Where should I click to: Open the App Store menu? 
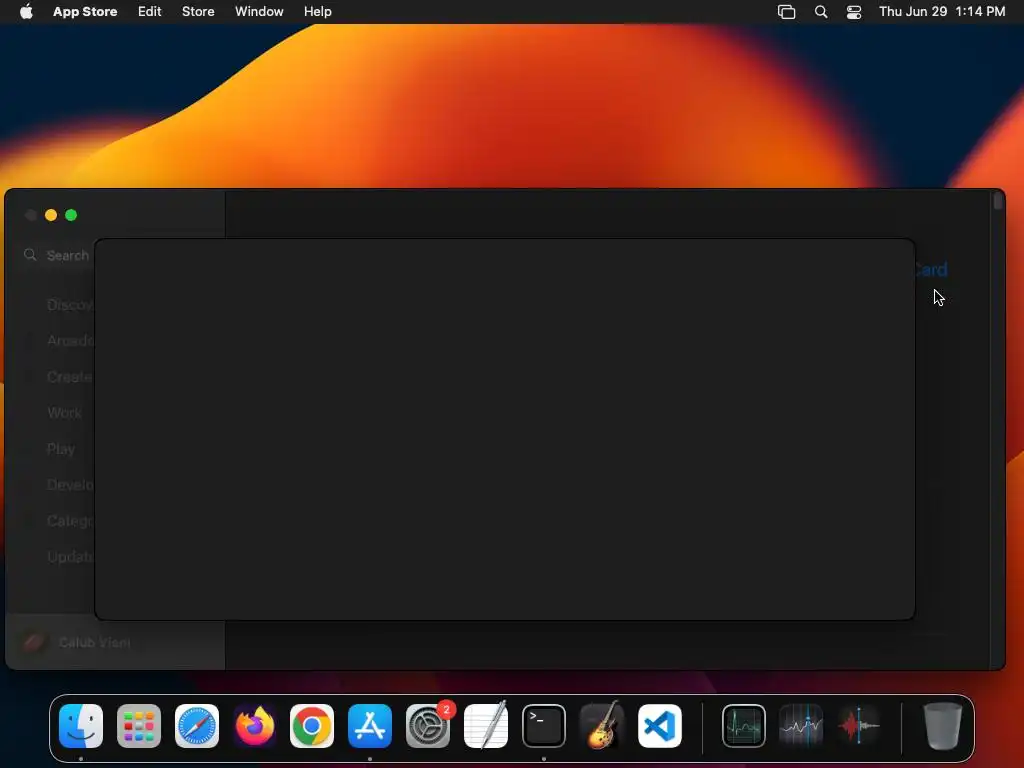pyautogui.click(x=85, y=11)
